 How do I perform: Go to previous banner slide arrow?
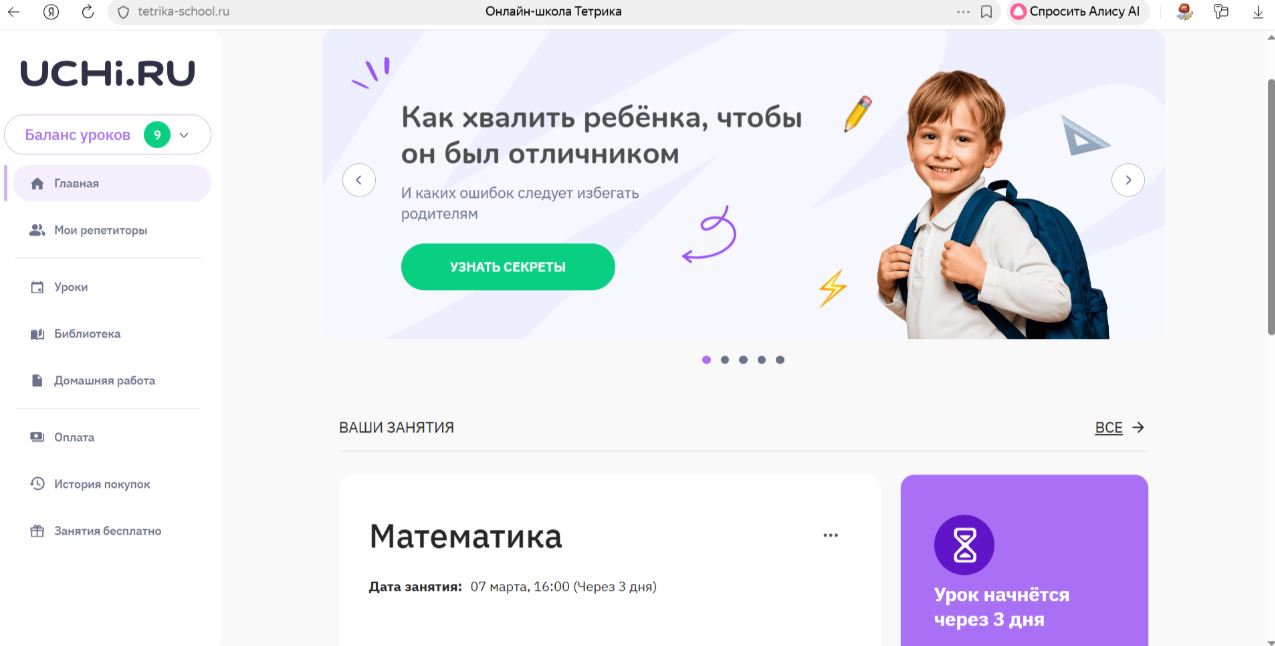point(359,180)
